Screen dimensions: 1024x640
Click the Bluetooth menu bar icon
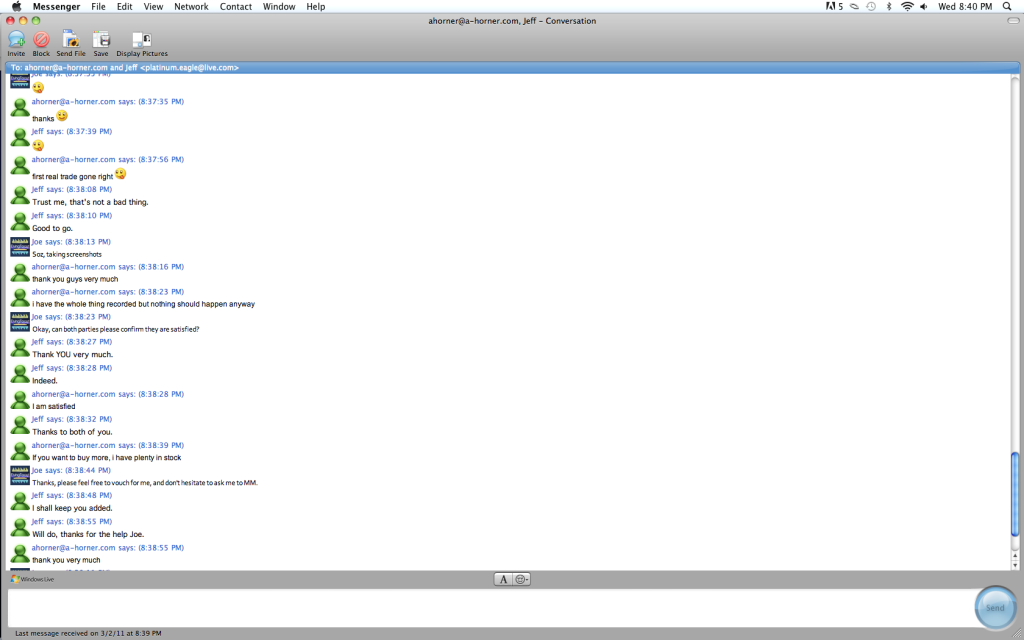pyautogui.click(x=888, y=7)
